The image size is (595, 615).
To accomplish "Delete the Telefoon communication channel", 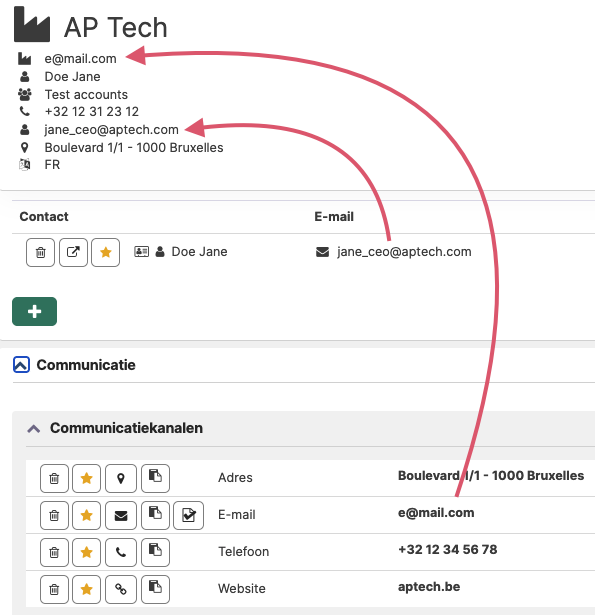I will pos(54,552).
